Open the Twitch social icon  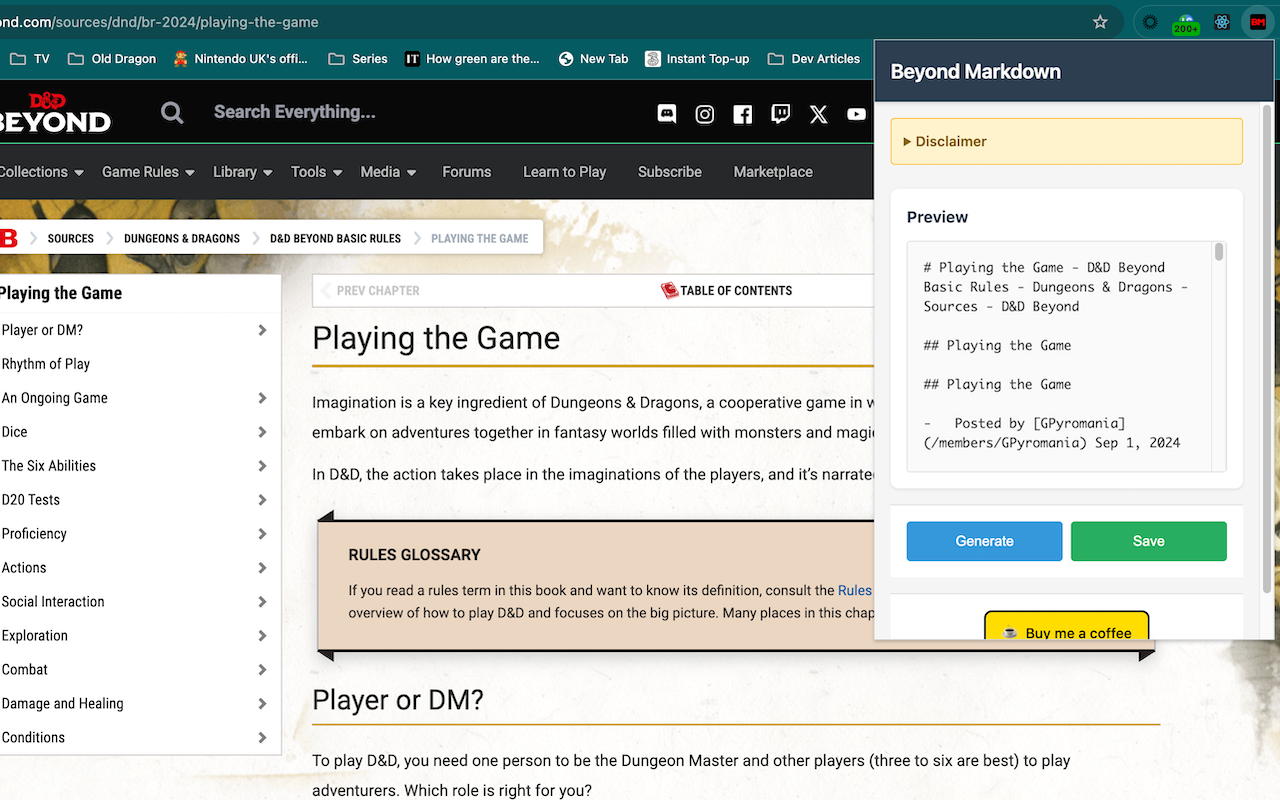click(781, 114)
